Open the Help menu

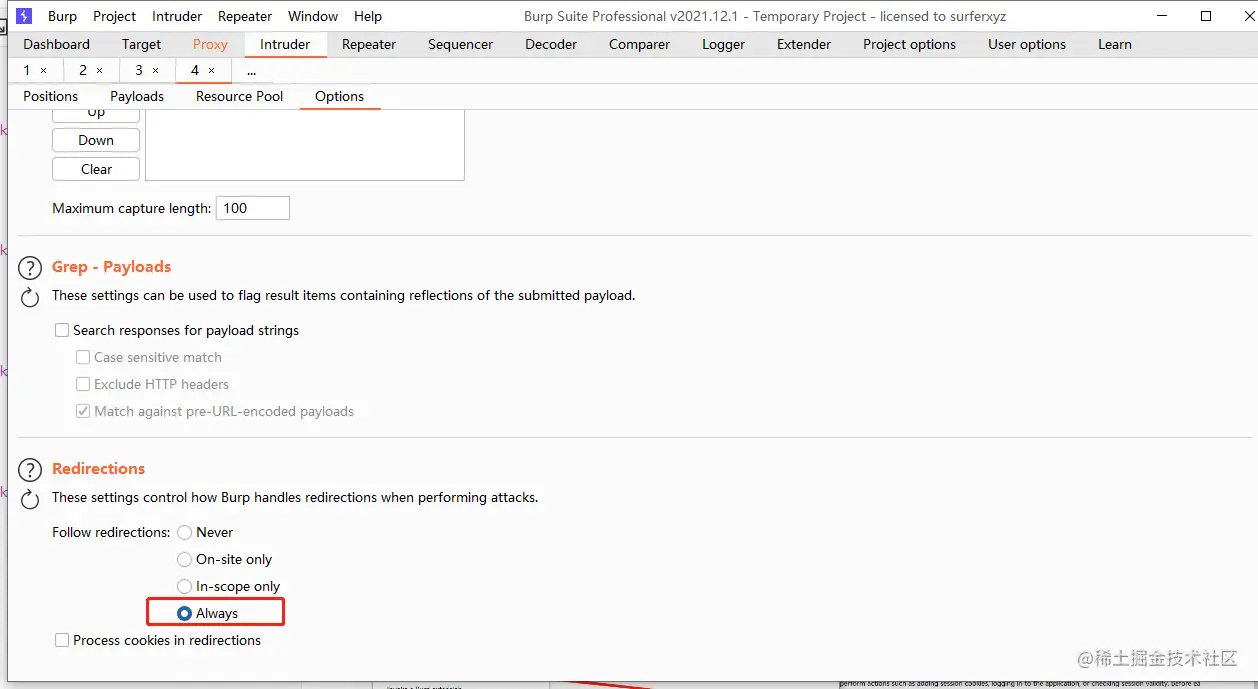point(368,16)
